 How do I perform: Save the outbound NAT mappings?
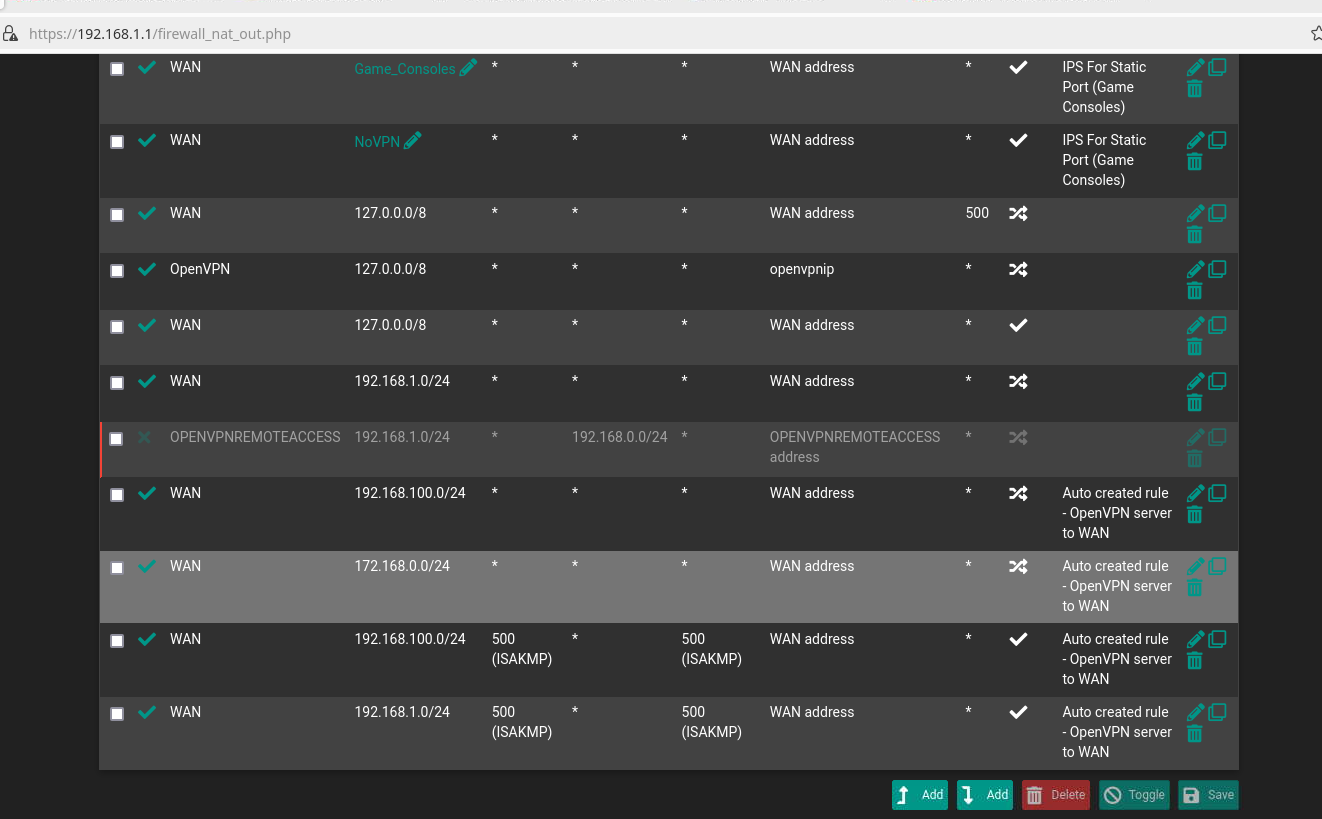1208,795
